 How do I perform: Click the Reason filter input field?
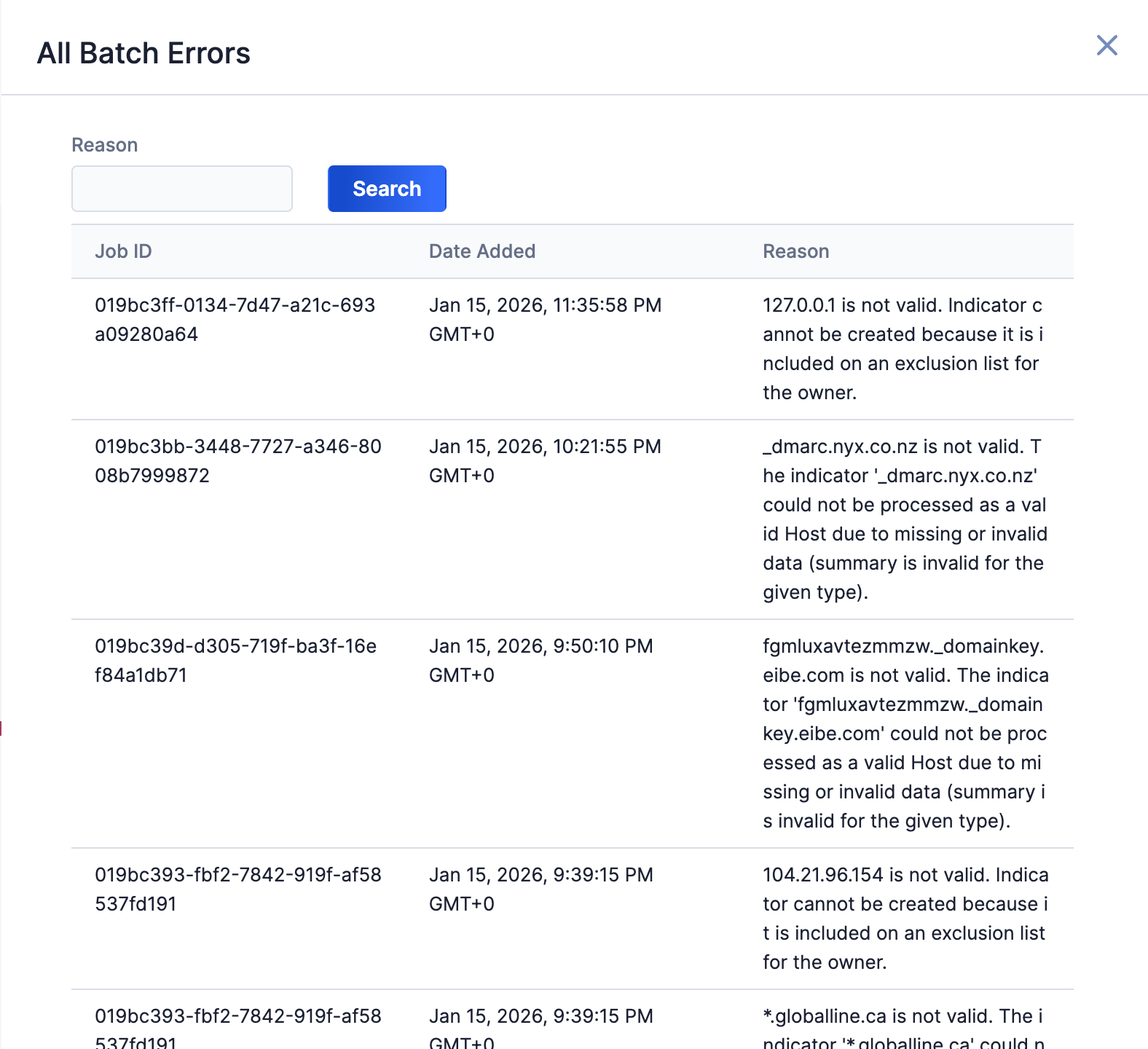182,189
